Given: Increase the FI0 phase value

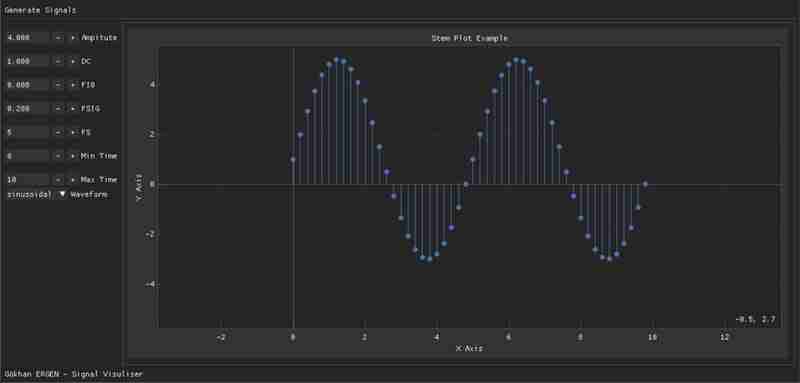Looking at the screenshot, I should click(73, 85).
